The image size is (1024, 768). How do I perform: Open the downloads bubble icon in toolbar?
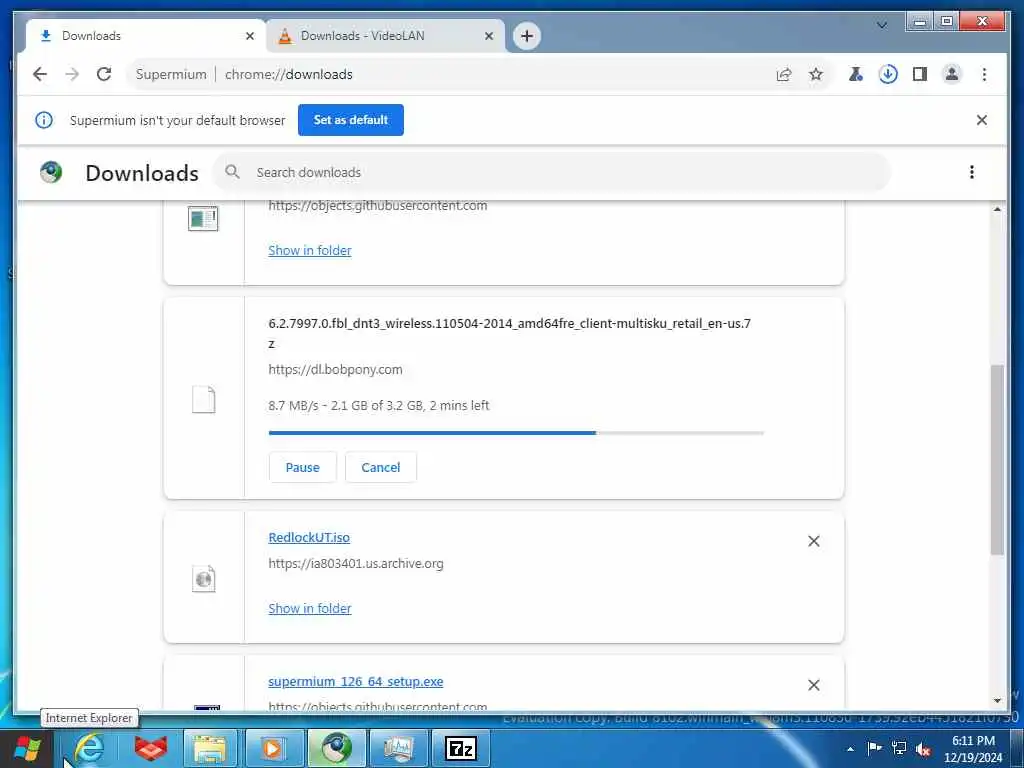point(888,74)
